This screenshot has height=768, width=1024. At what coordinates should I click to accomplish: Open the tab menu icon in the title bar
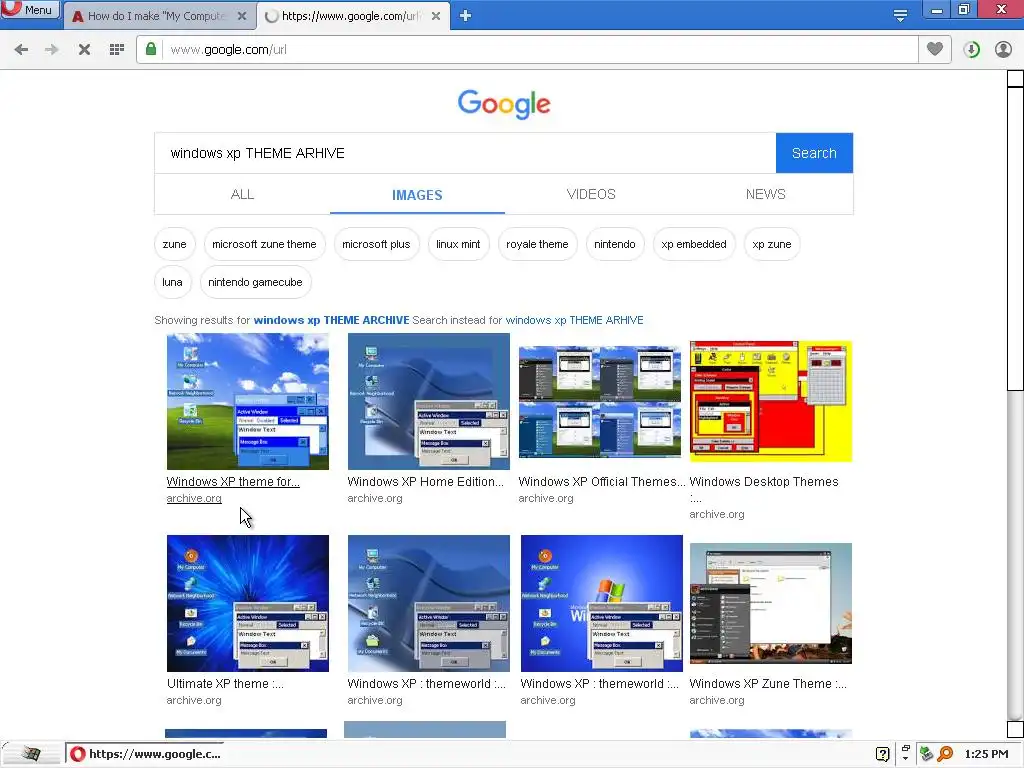click(900, 16)
